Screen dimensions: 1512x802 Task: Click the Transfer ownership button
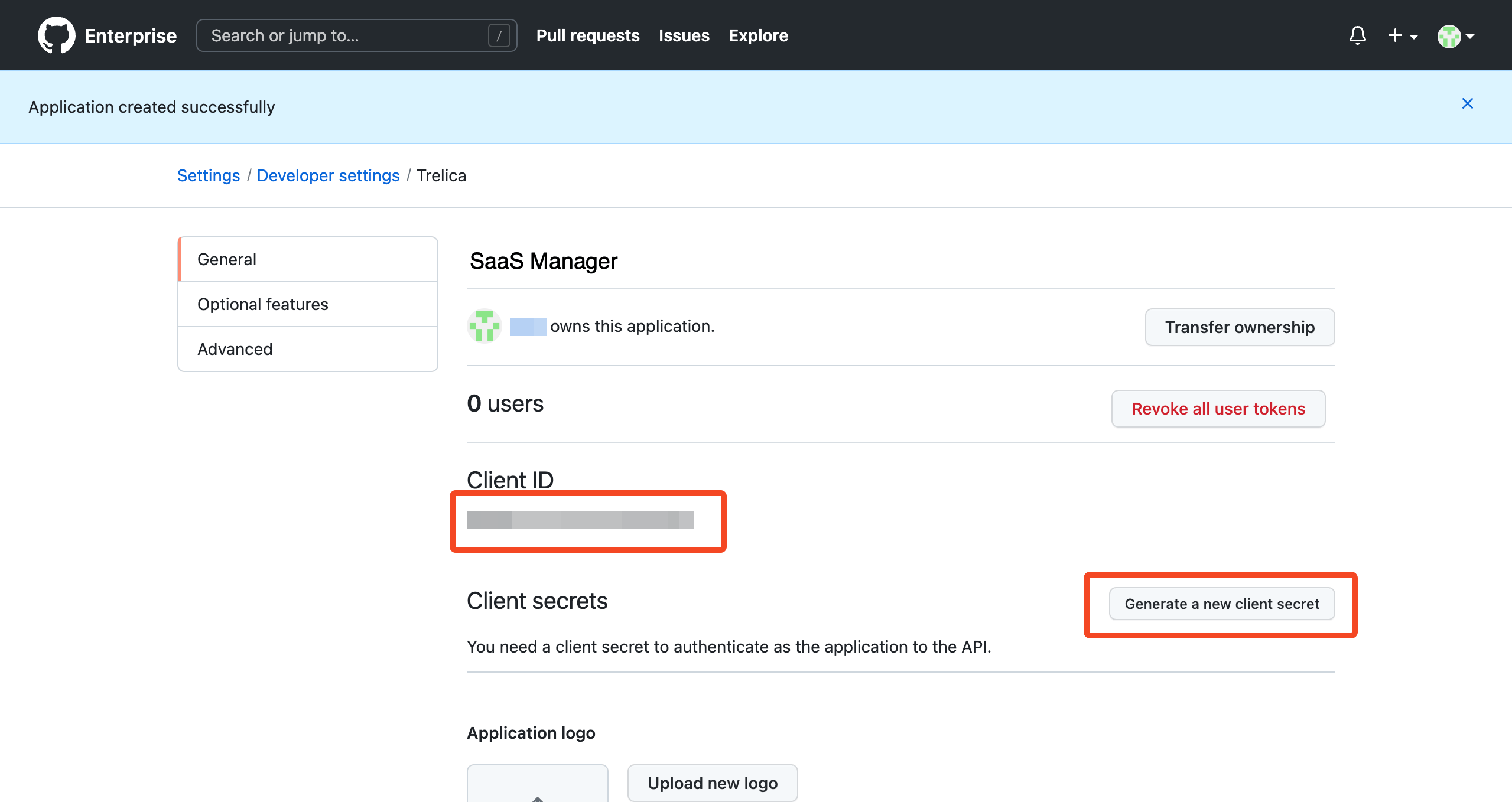pyautogui.click(x=1240, y=327)
